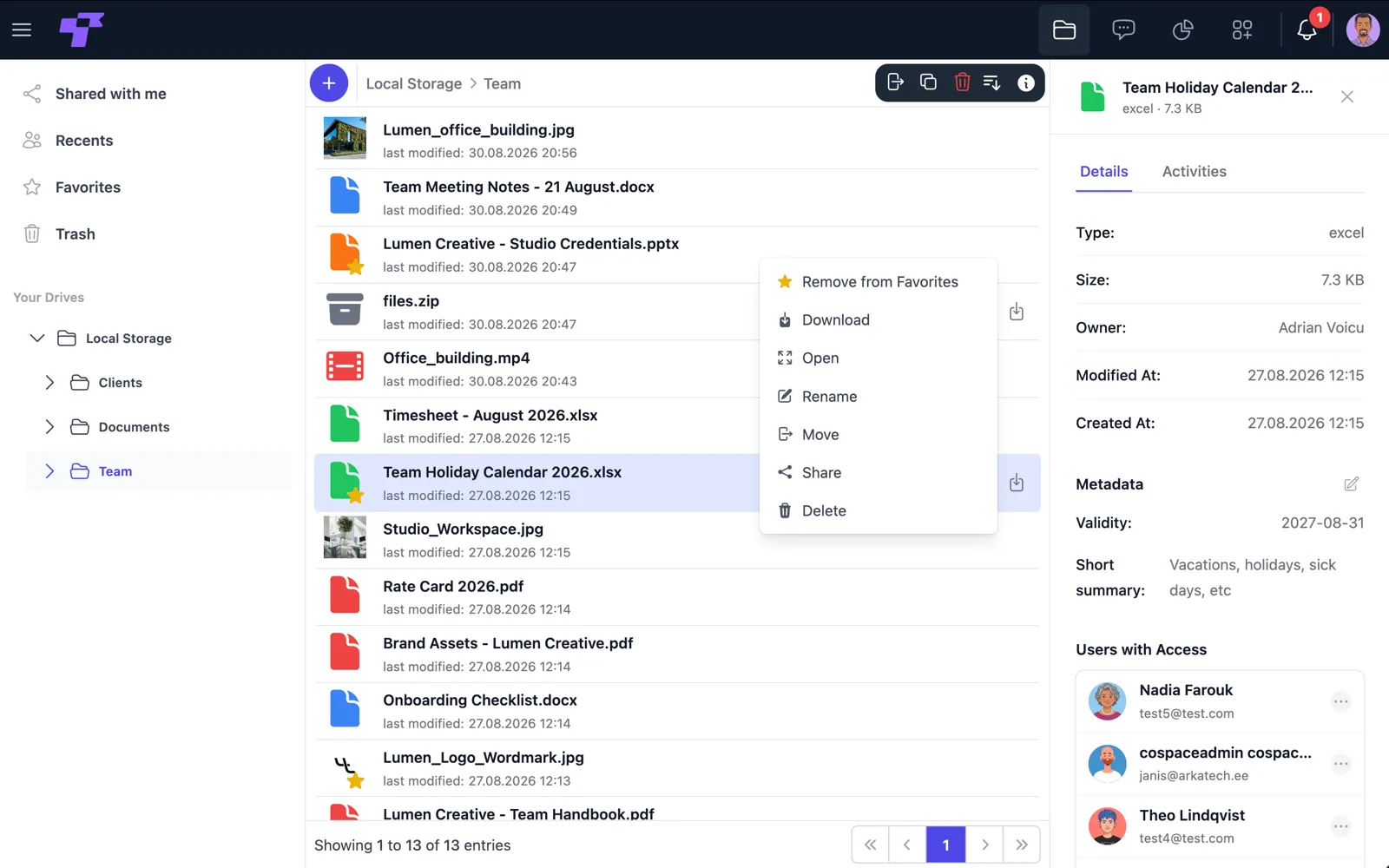Choose Delete from the context menu
Screen dimensions: 1389x868
[x=878, y=511]
